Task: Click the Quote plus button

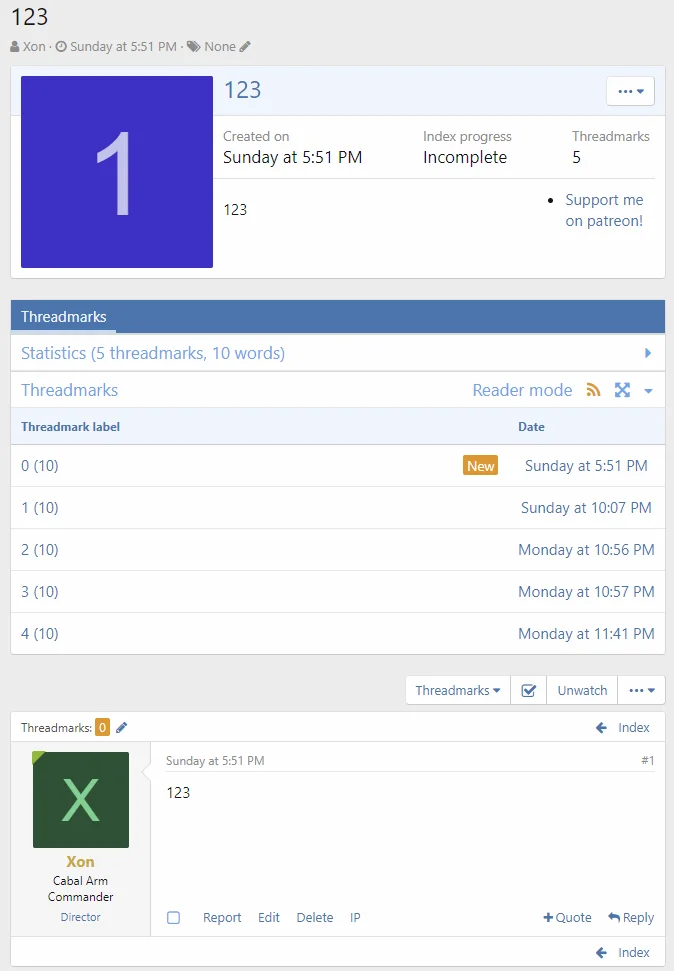Action: coord(567,917)
